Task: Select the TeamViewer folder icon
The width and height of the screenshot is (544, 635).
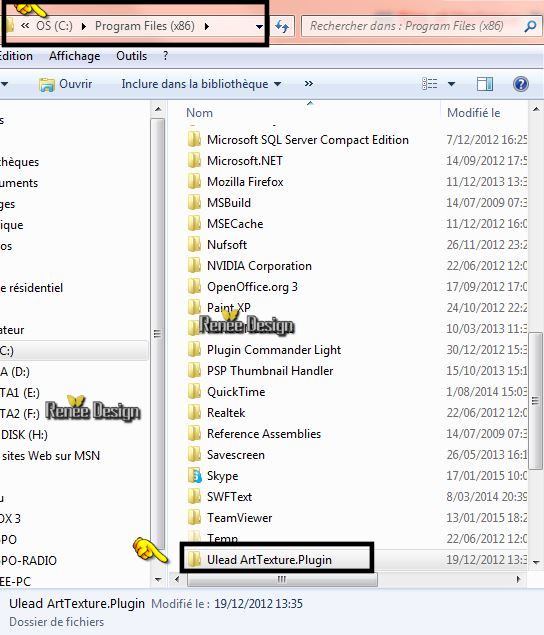Action: click(194, 518)
